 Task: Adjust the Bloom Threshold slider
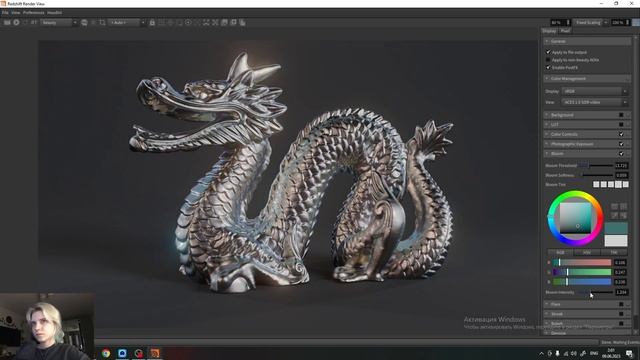click(x=596, y=166)
